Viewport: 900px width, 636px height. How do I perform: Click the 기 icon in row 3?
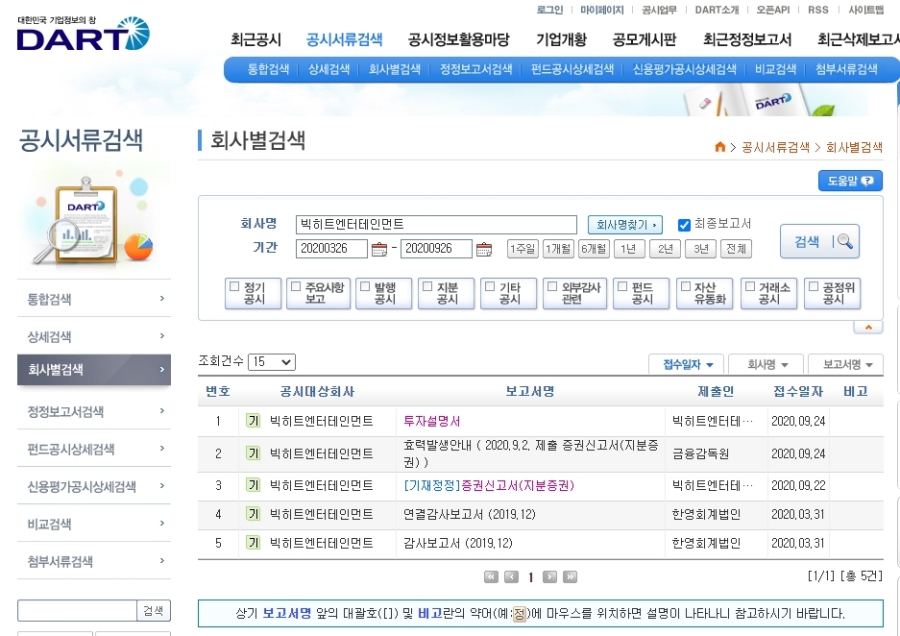[x=253, y=485]
